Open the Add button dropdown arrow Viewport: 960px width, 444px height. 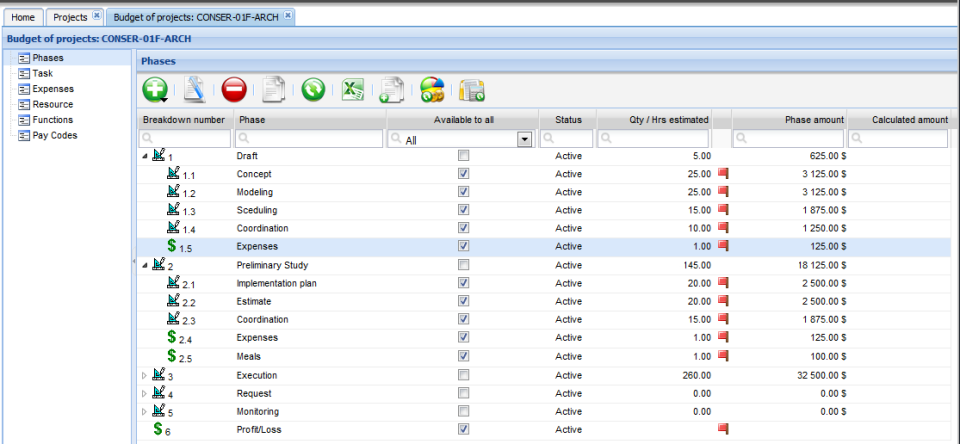coord(165,99)
